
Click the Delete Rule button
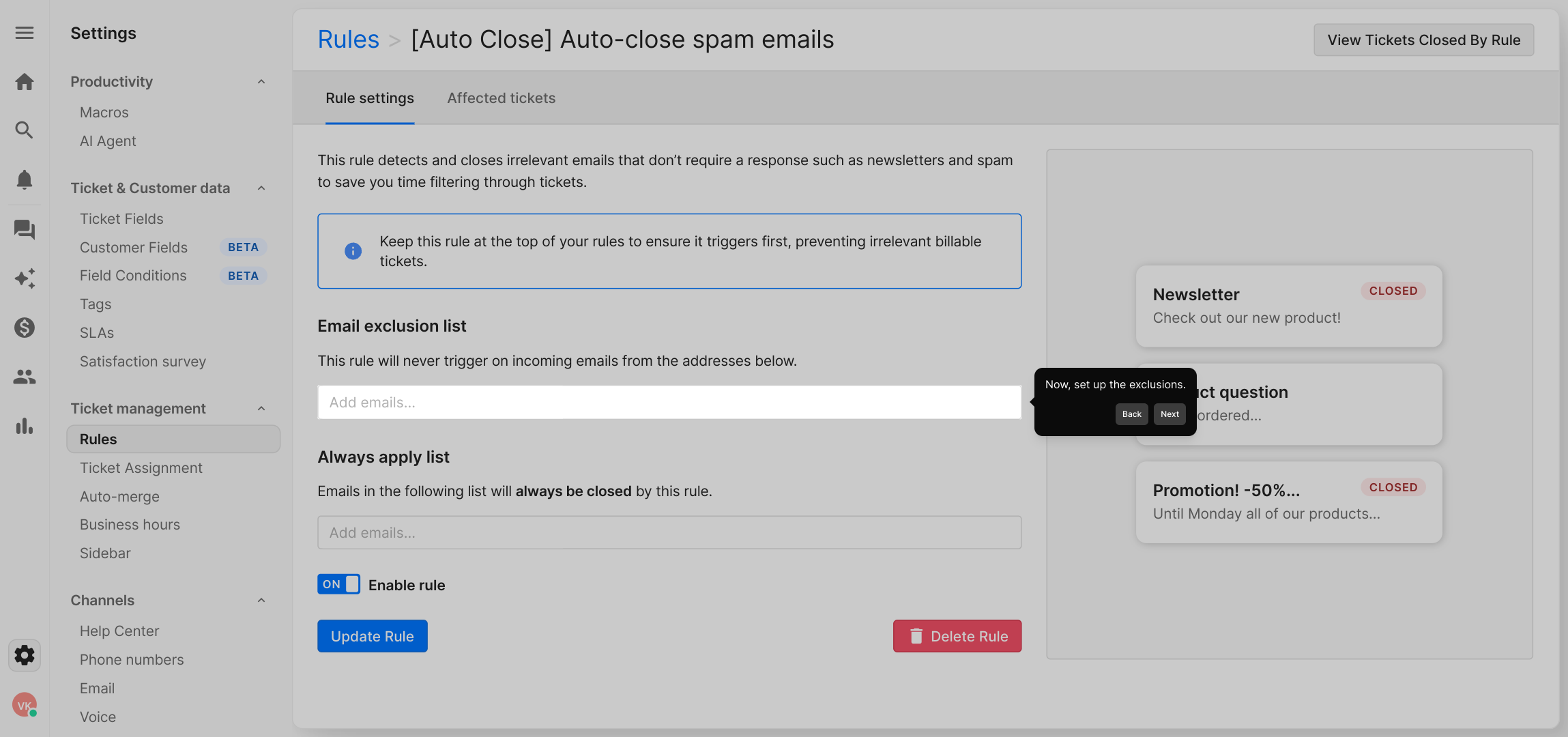point(957,636)
